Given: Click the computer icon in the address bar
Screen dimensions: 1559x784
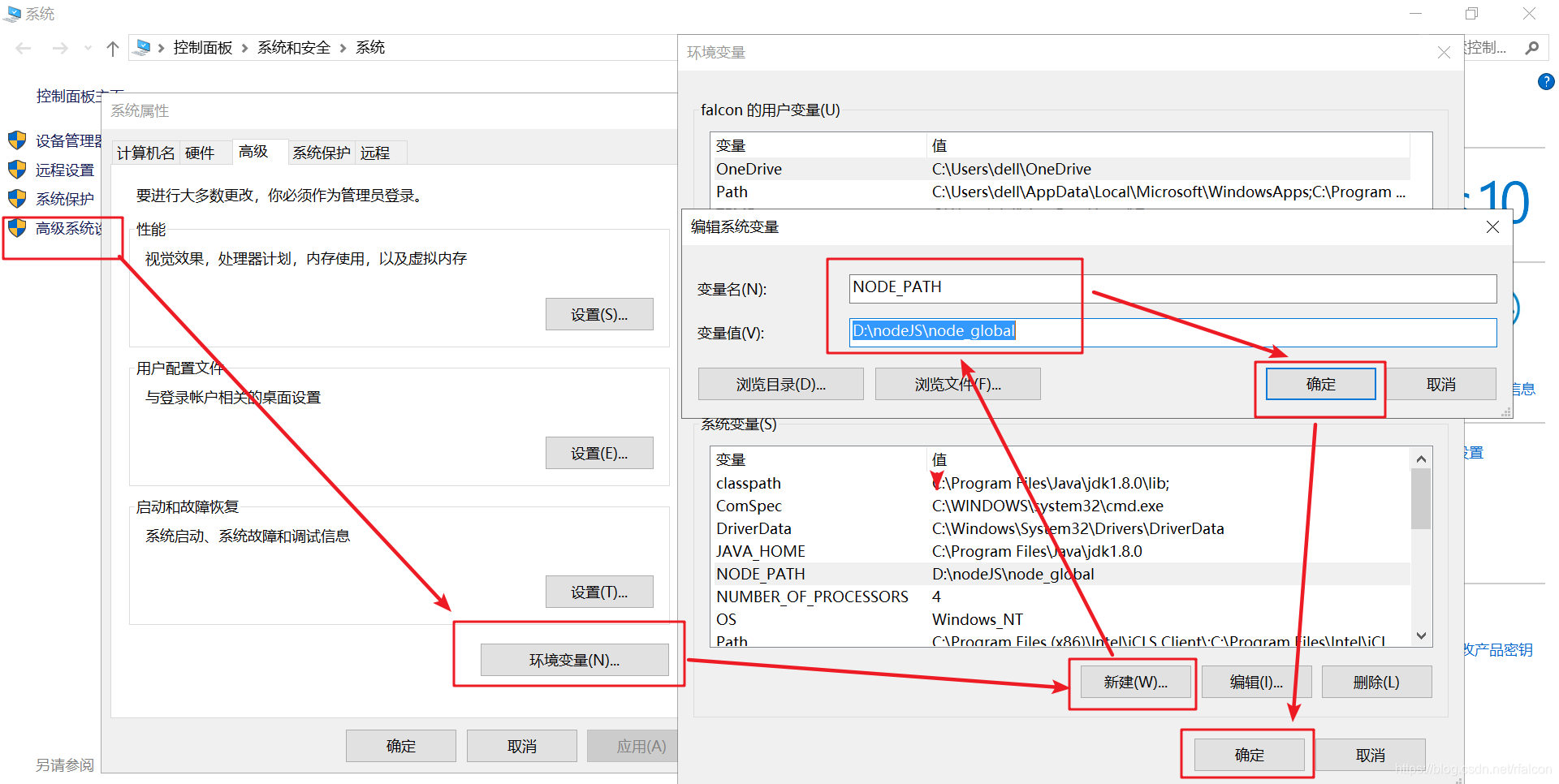Looking at the screenshot, I should click(x=142, y=48).
